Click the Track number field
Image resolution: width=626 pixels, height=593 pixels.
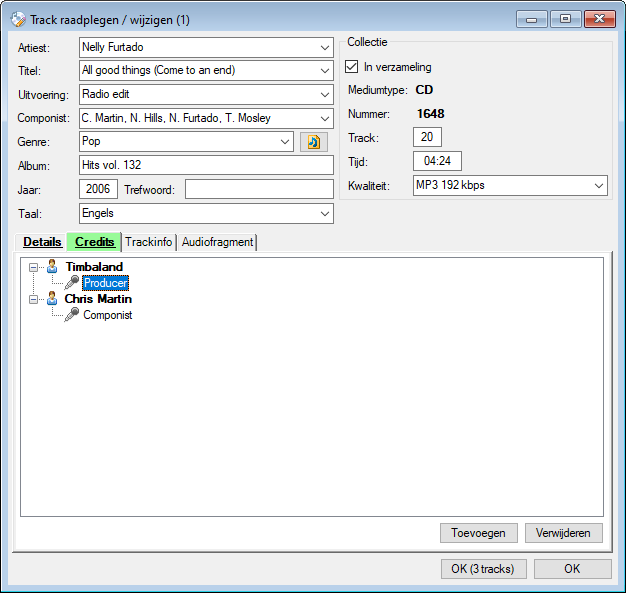pos(427,137)
